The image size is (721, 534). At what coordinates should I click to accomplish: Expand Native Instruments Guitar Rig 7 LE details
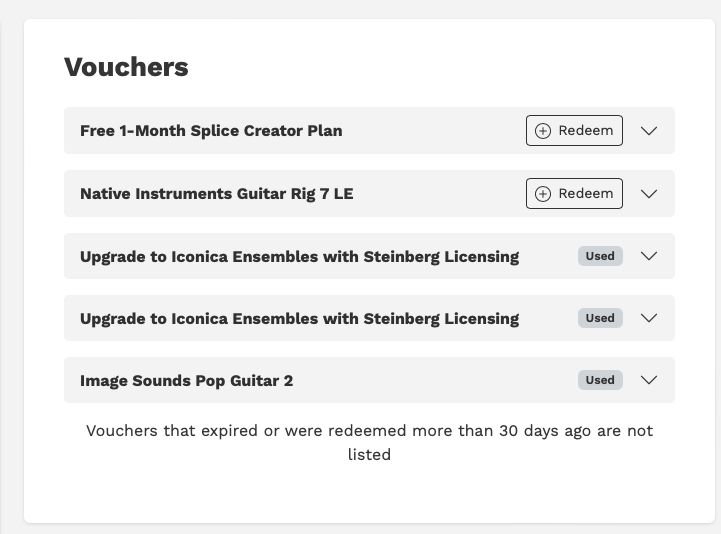click(649, 193)
